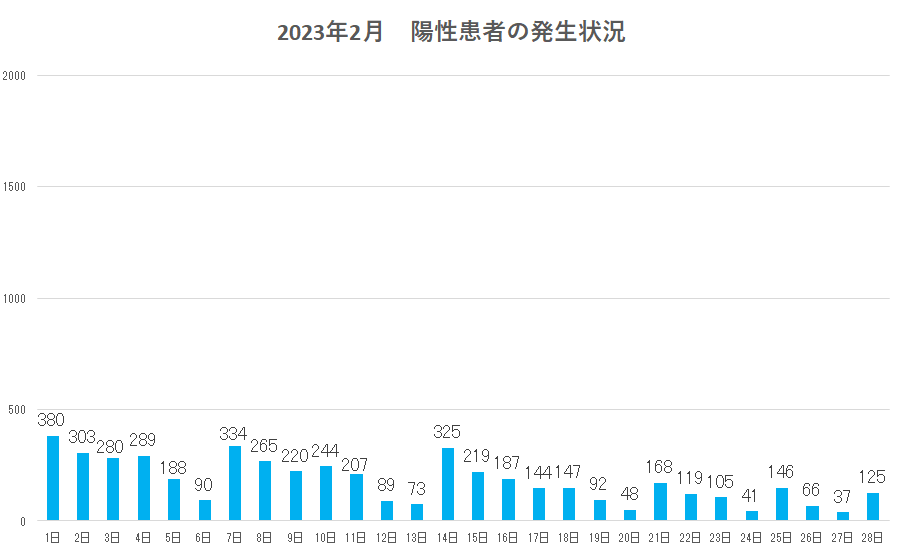This screenshot has height=558, width=905.
Task: Click the x-axis label 10日
Action: point(325,538)
